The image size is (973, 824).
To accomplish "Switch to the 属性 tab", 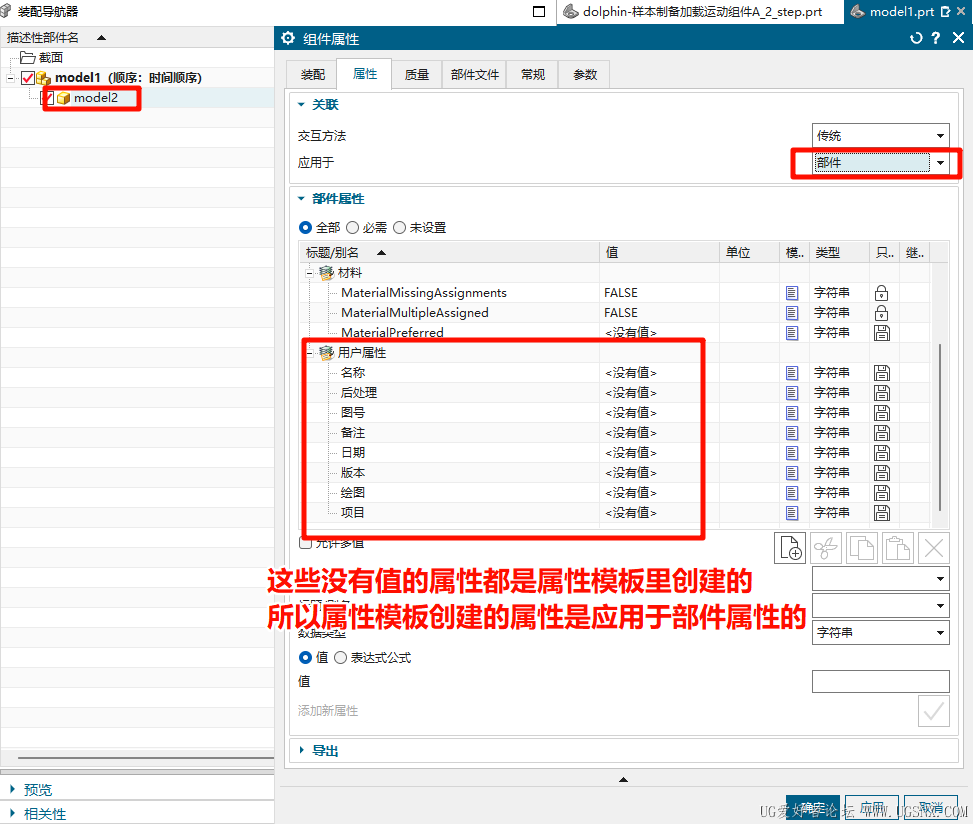I will click(x=364, y=74).
